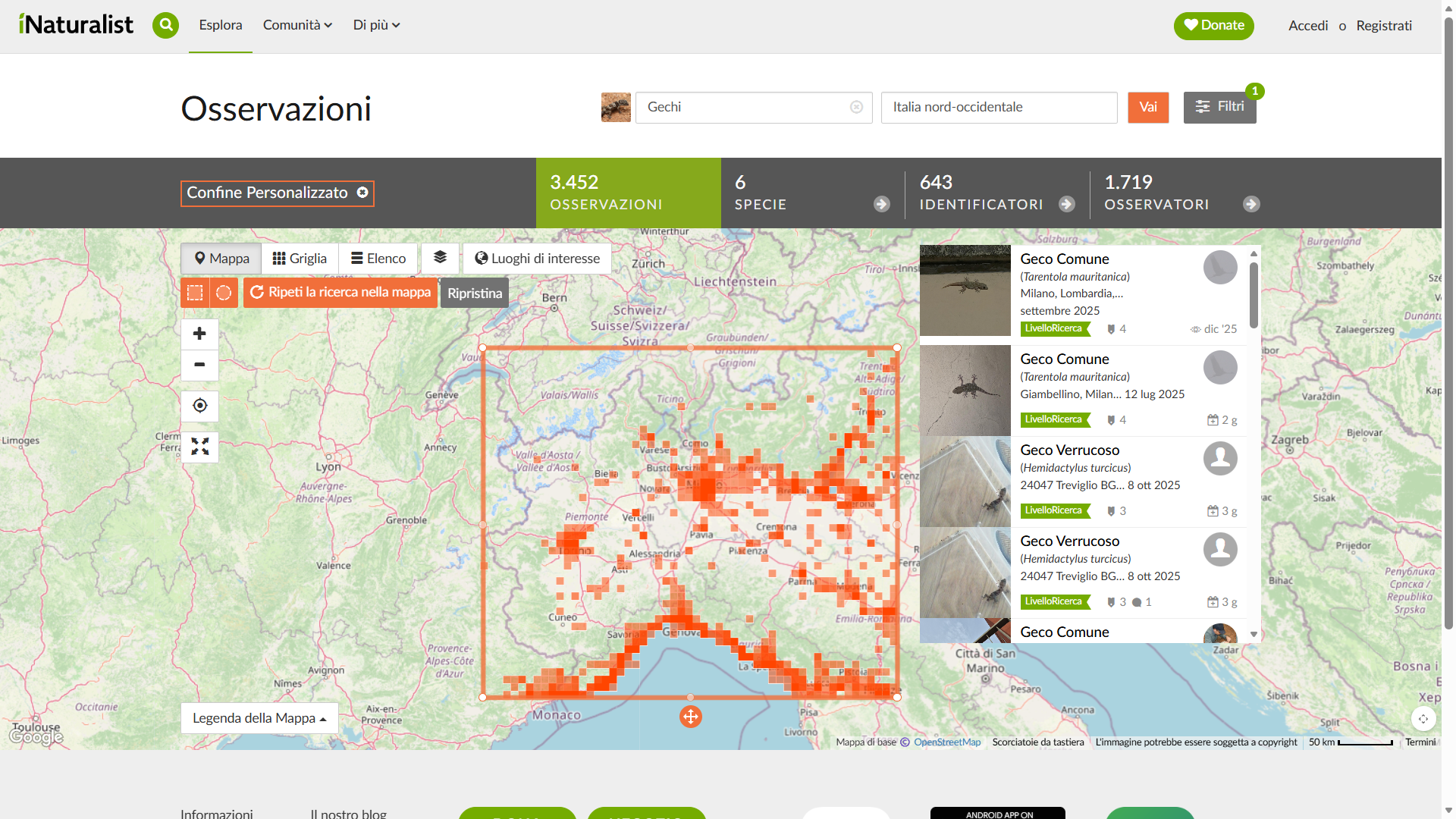The height and width of the screenshot is (819, 1456).
Task: Expand Legenda della Mappa panel
Action: [x=259, y=718]
